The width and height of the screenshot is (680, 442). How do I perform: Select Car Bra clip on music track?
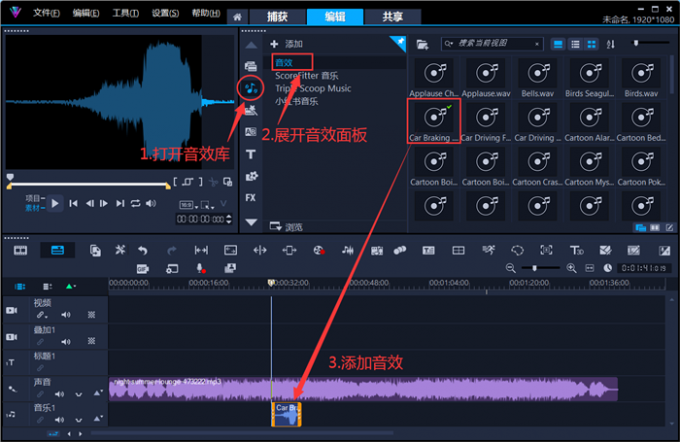[286, 414]
